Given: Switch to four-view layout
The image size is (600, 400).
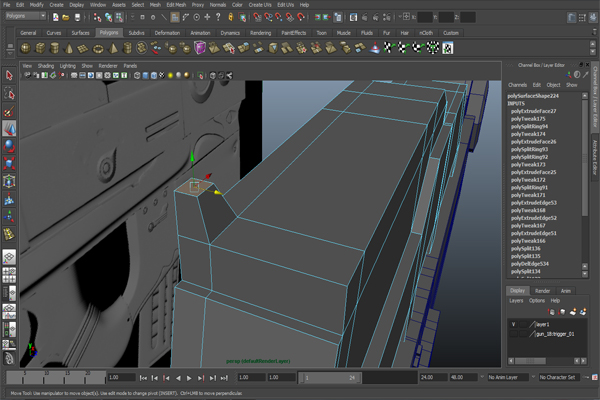Looking at the screenshot, I should pos(9,275).
